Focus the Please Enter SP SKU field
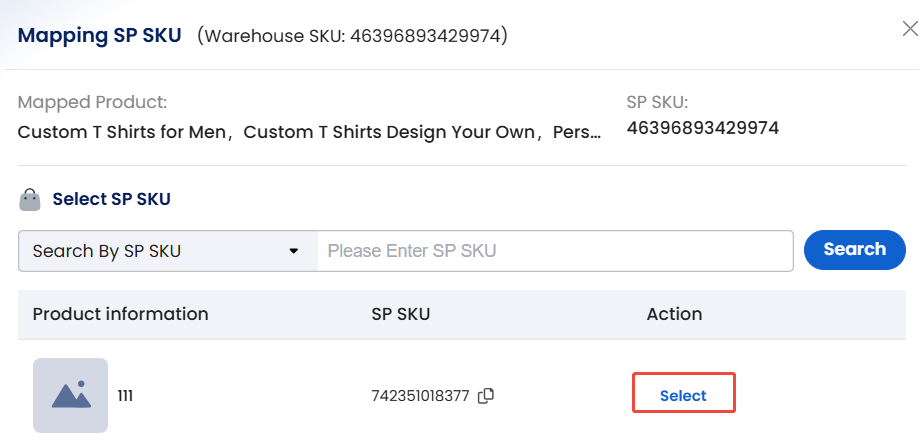The image size is (921, 442). coord(555,251)
